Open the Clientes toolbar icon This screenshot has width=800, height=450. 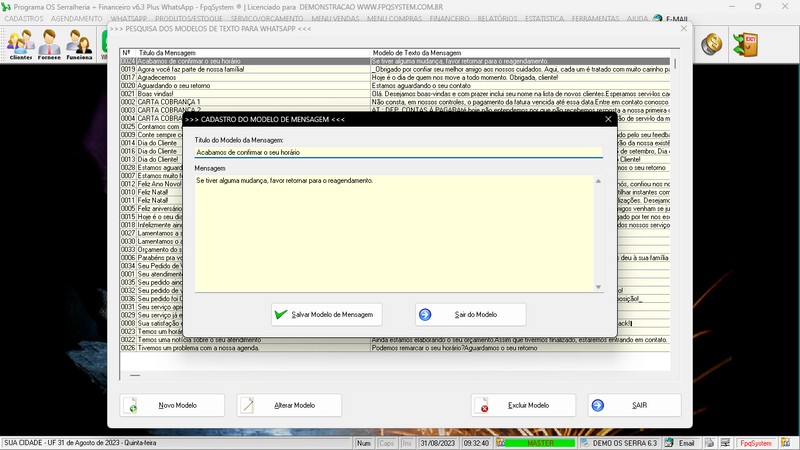21,45
